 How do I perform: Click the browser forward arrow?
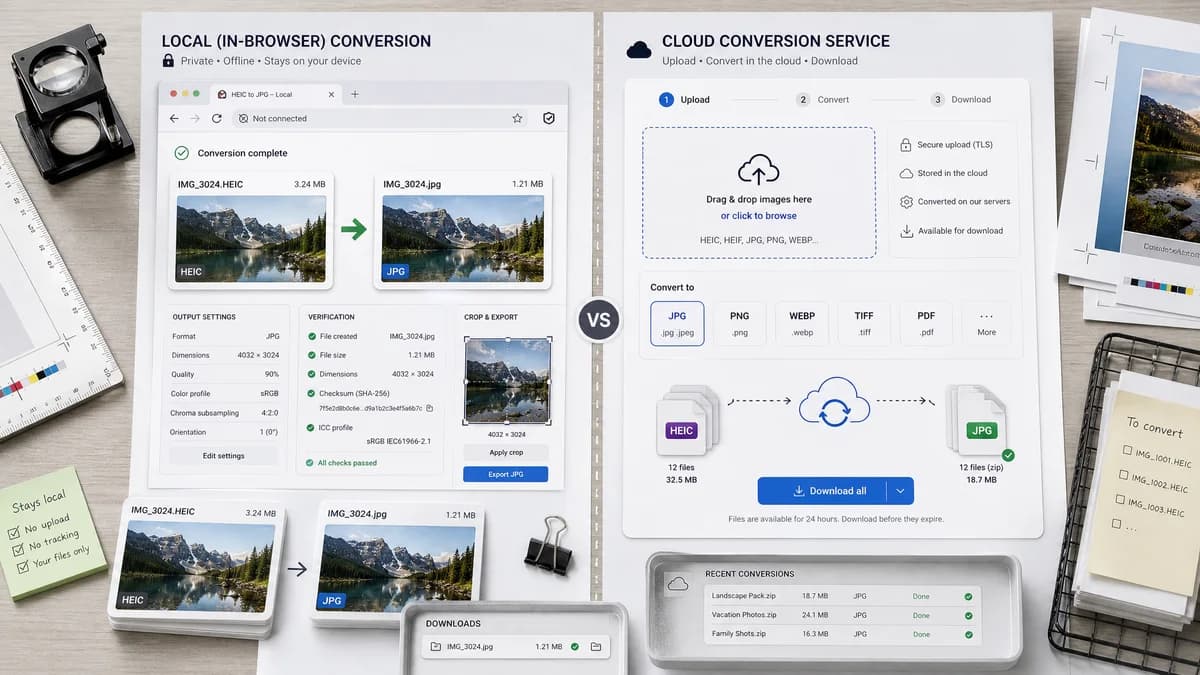click(195, 118)
